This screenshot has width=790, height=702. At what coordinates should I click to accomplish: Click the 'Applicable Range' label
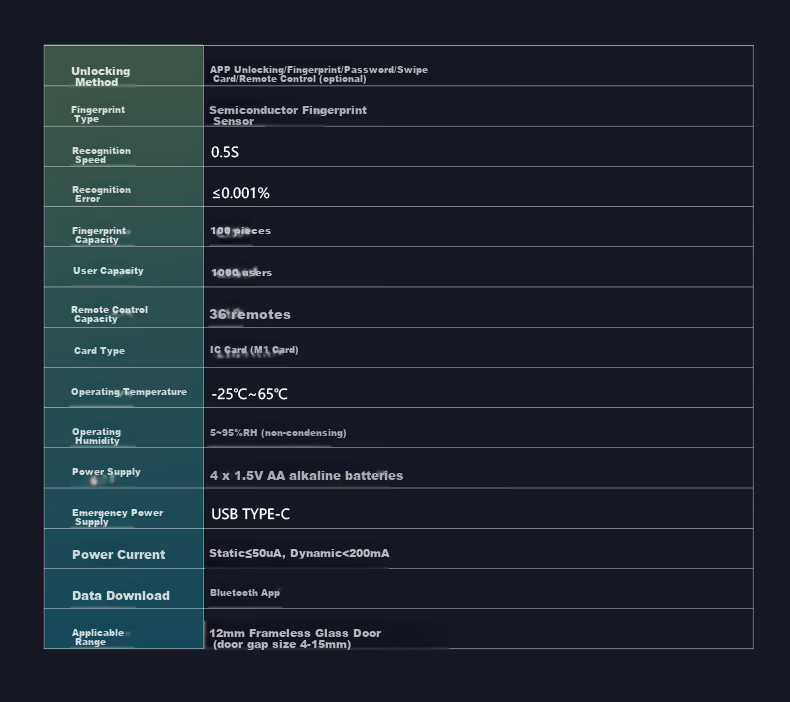[98, 637]
